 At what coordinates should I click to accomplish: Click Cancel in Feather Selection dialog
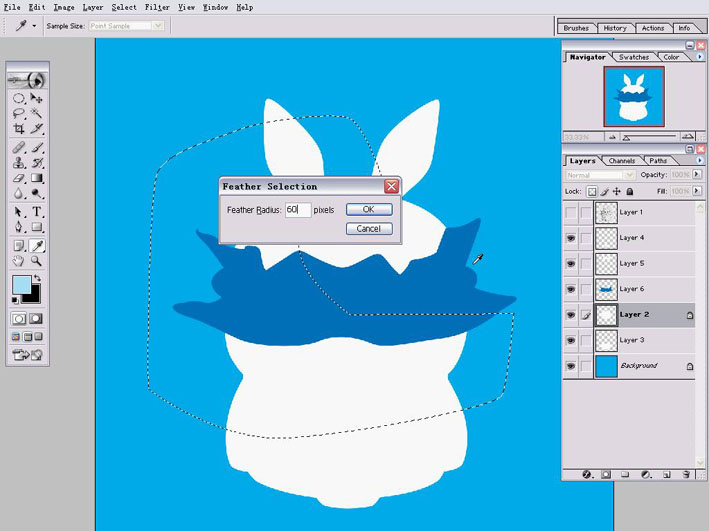point(369,228)
